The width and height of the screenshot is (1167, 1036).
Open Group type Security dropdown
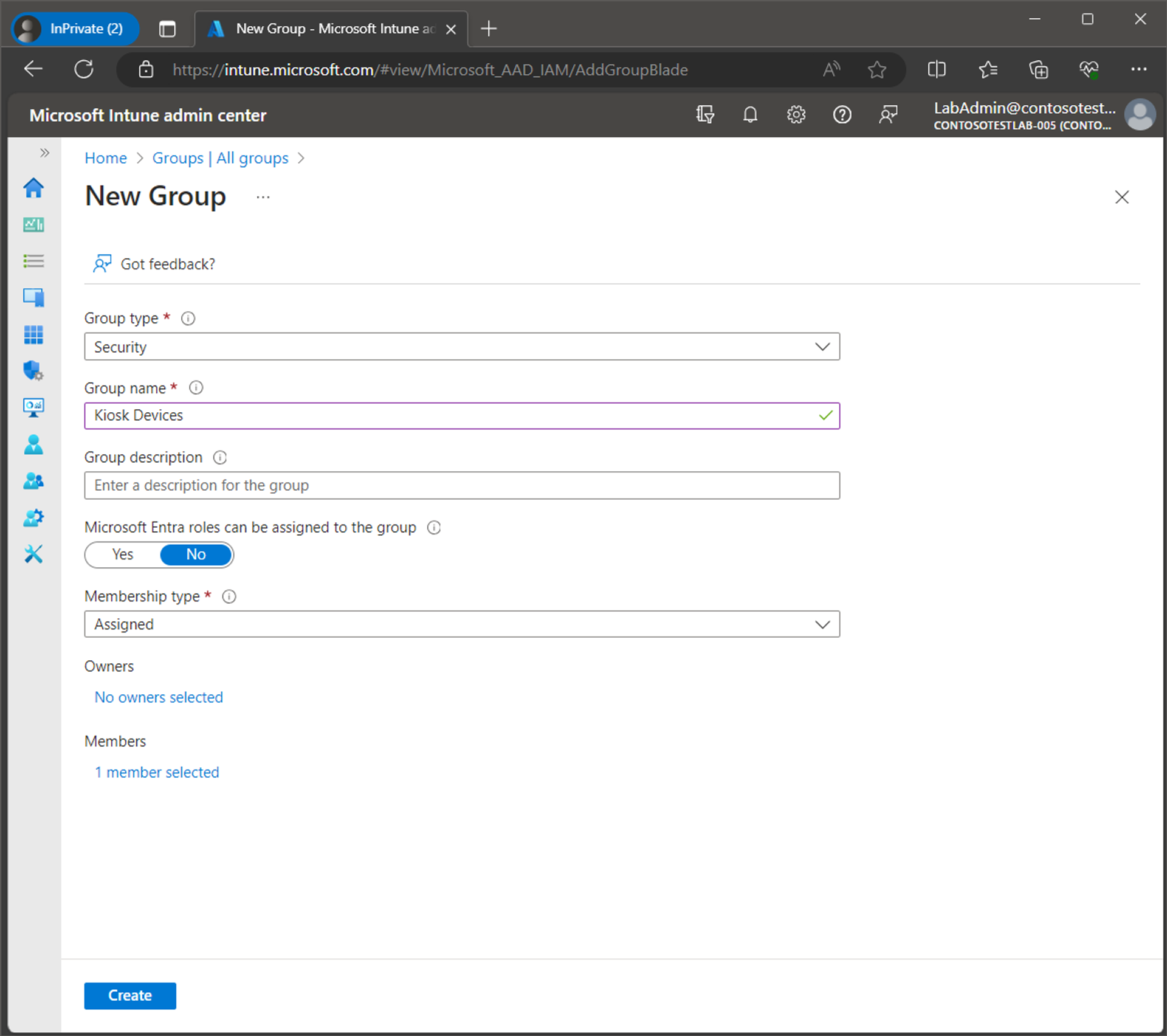[462, 347]
